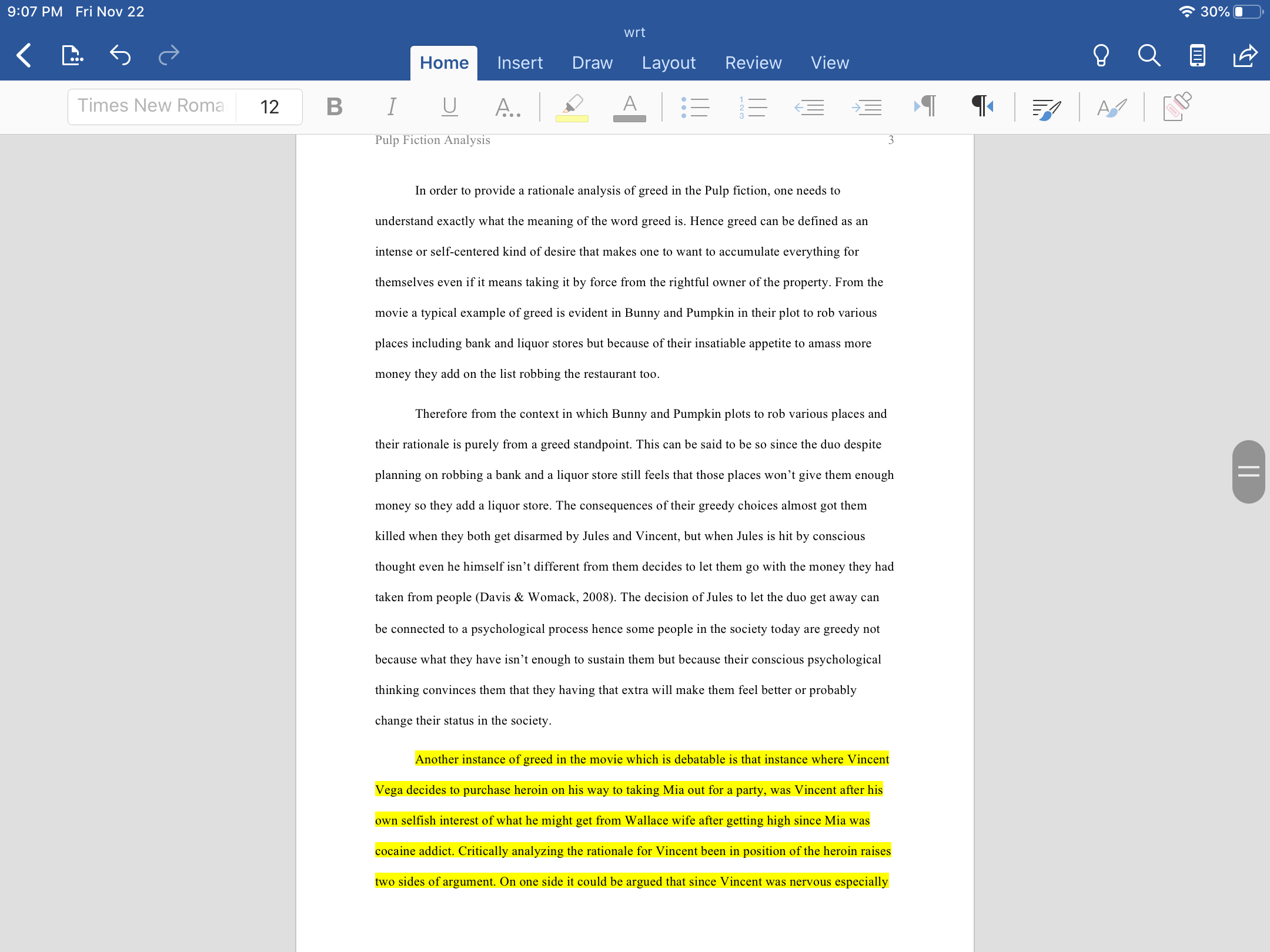Screen dimensions: 1270x952
Task: Open more font formatting options
Action: [x=507, y=106]
